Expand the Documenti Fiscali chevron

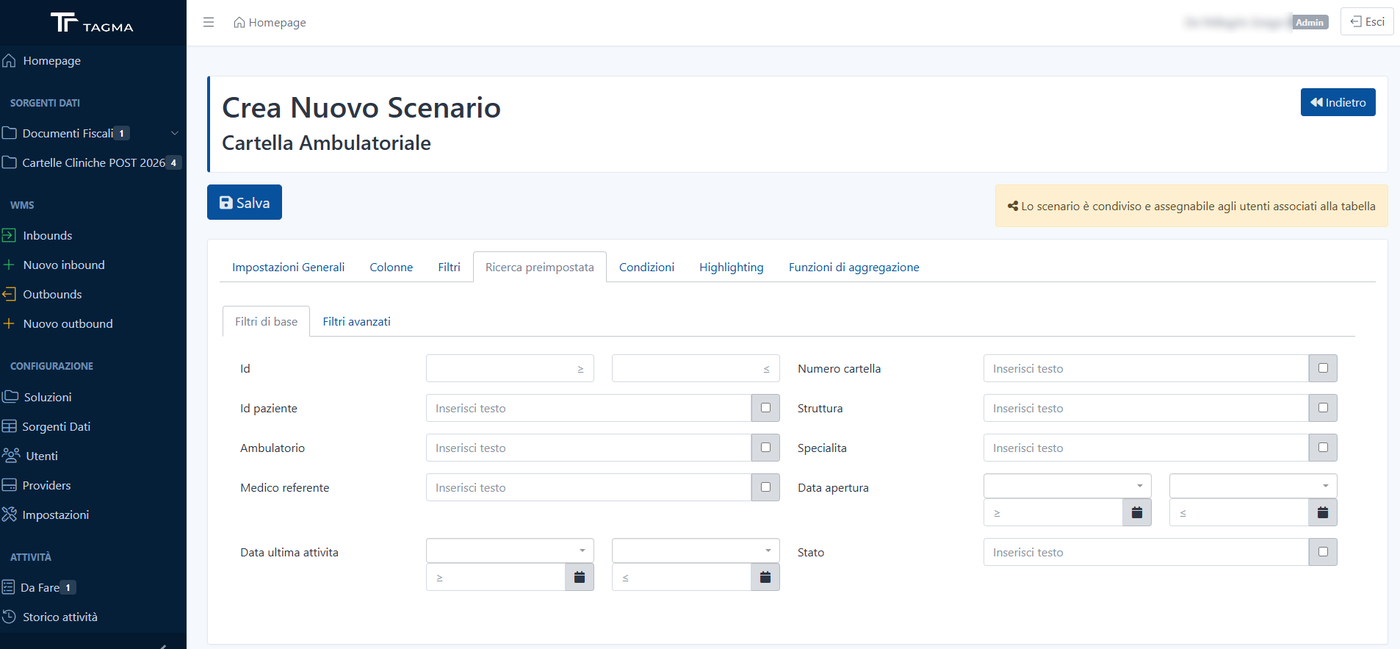pos(175,134)
